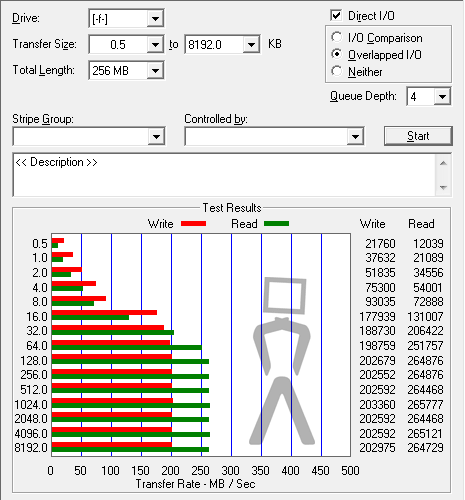Open the Drive dropdown list
The image size is (465, 500).
pos(155,18)
